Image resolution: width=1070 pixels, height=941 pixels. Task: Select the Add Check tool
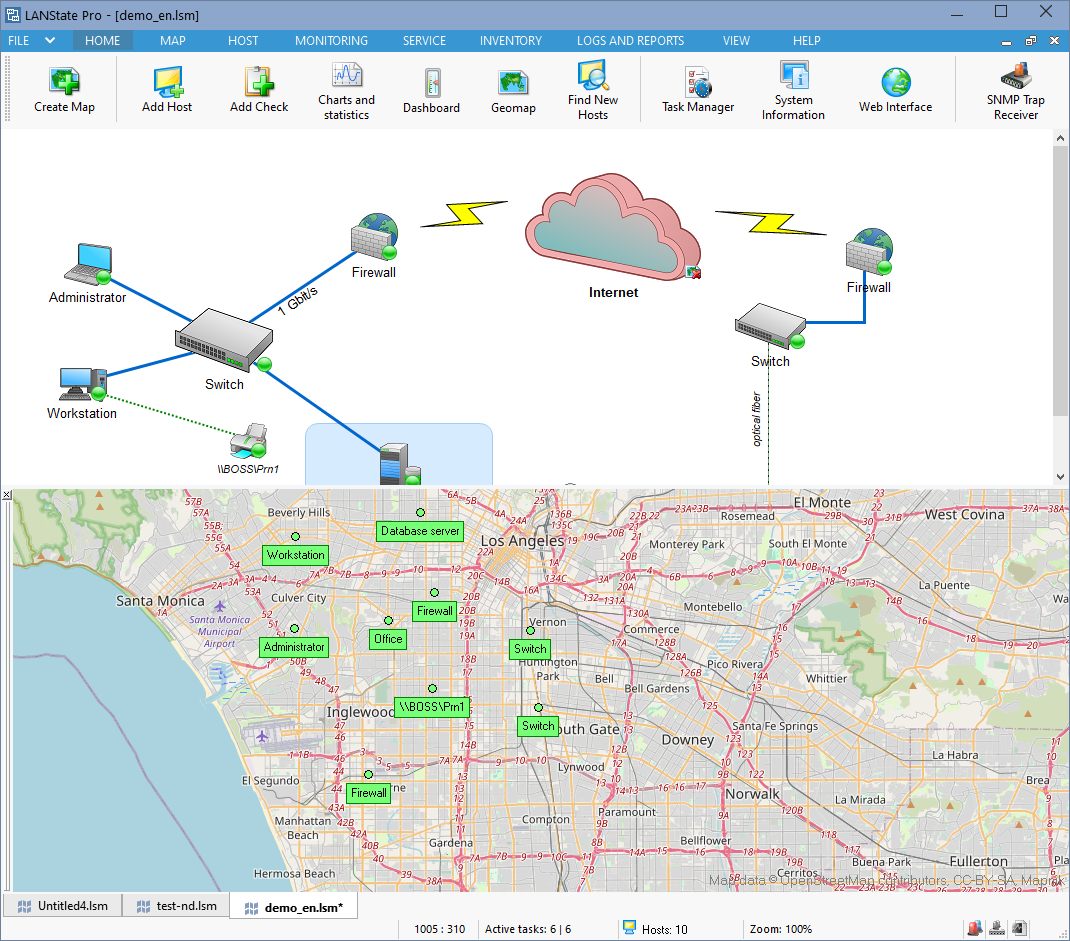click(258, 90)
